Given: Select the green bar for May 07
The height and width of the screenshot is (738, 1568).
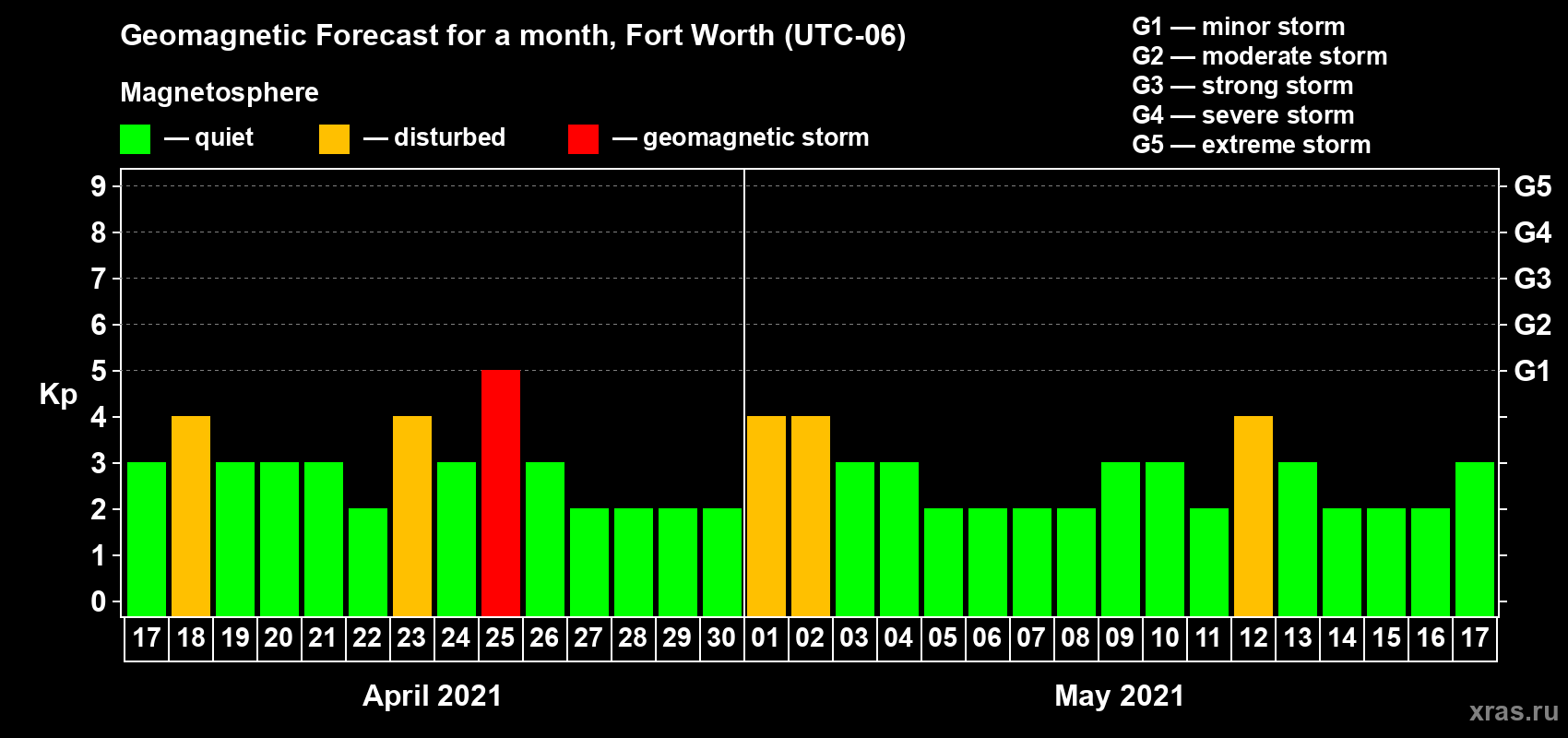Looking at the screenshot, I should point(1032,562).
